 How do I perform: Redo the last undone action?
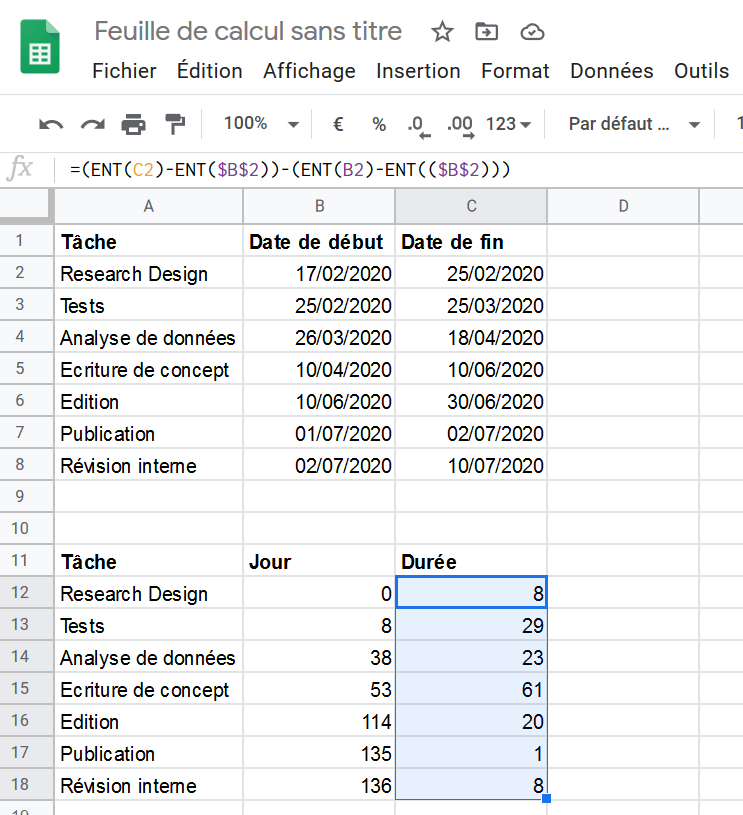93,124
